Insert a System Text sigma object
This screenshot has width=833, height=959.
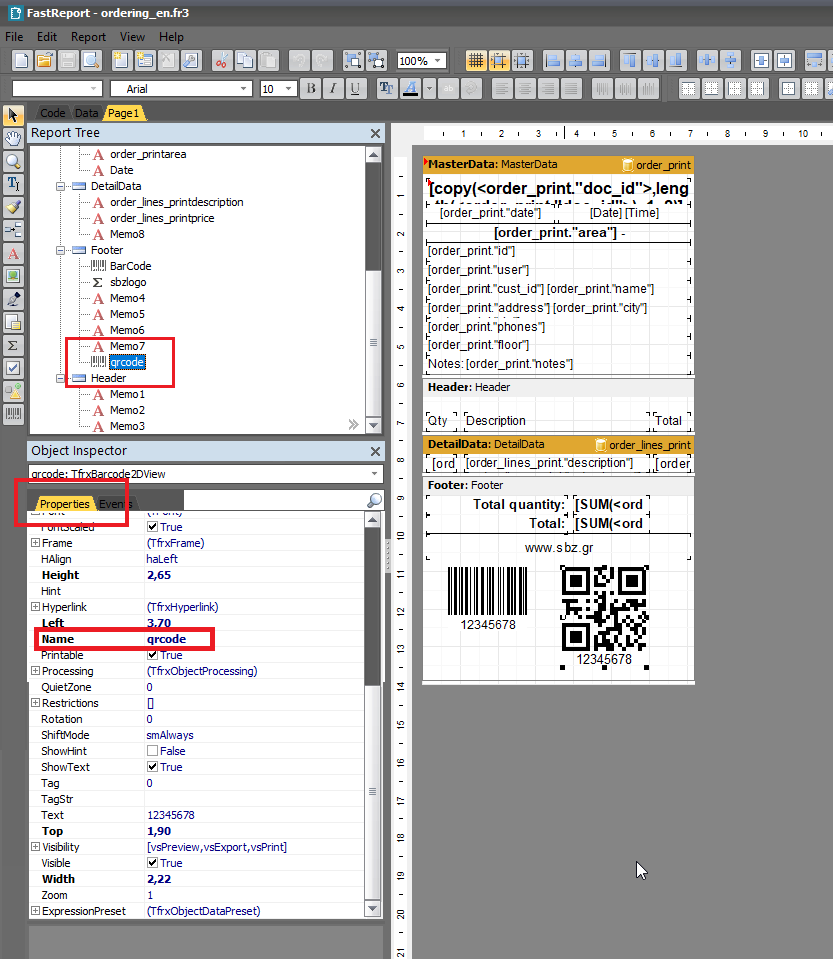point(13,345)
